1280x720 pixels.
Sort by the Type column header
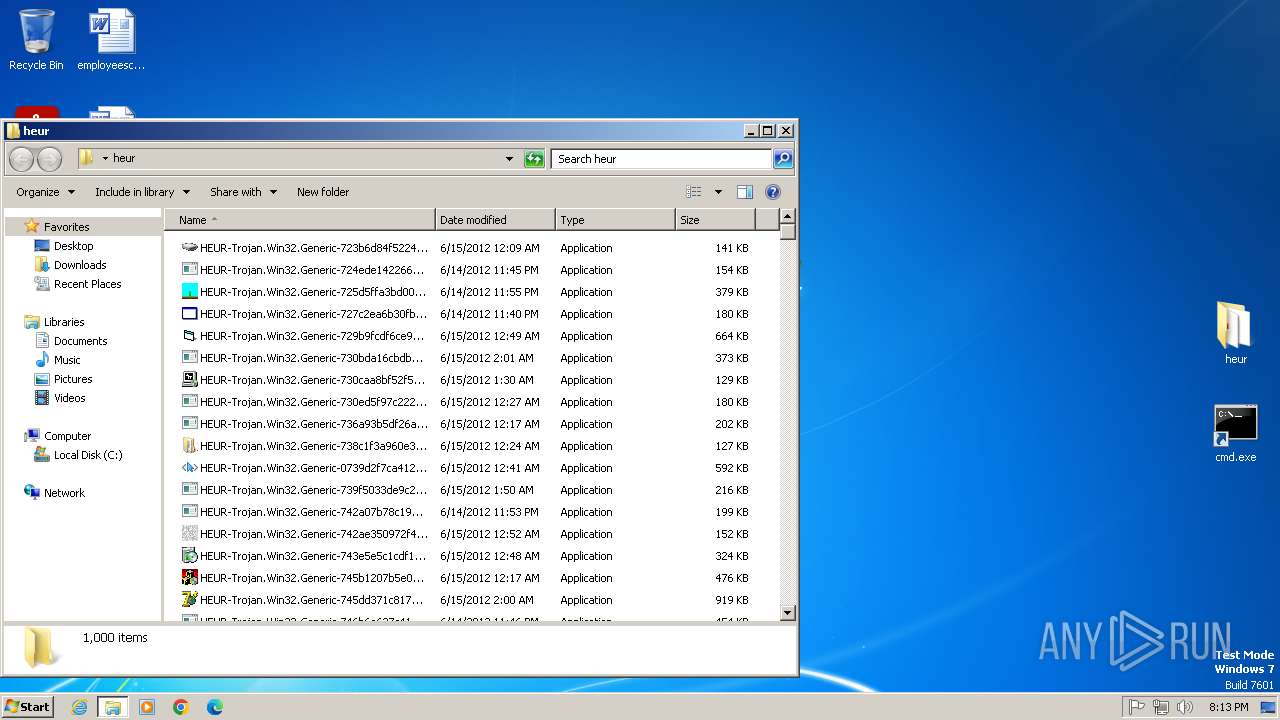[x=615, y=220]
